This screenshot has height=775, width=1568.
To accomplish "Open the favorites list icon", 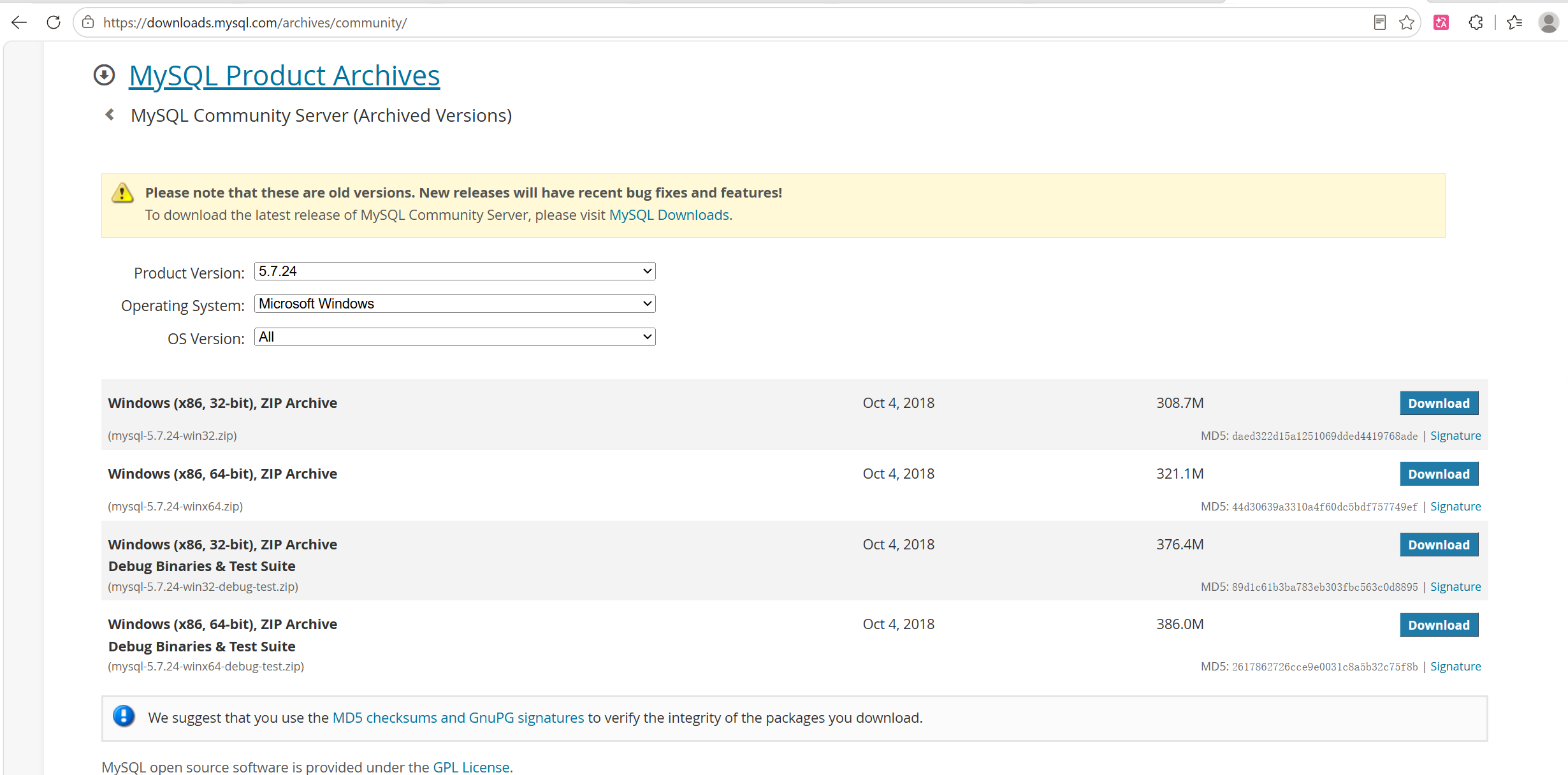I will click(x=1514, y=23).
